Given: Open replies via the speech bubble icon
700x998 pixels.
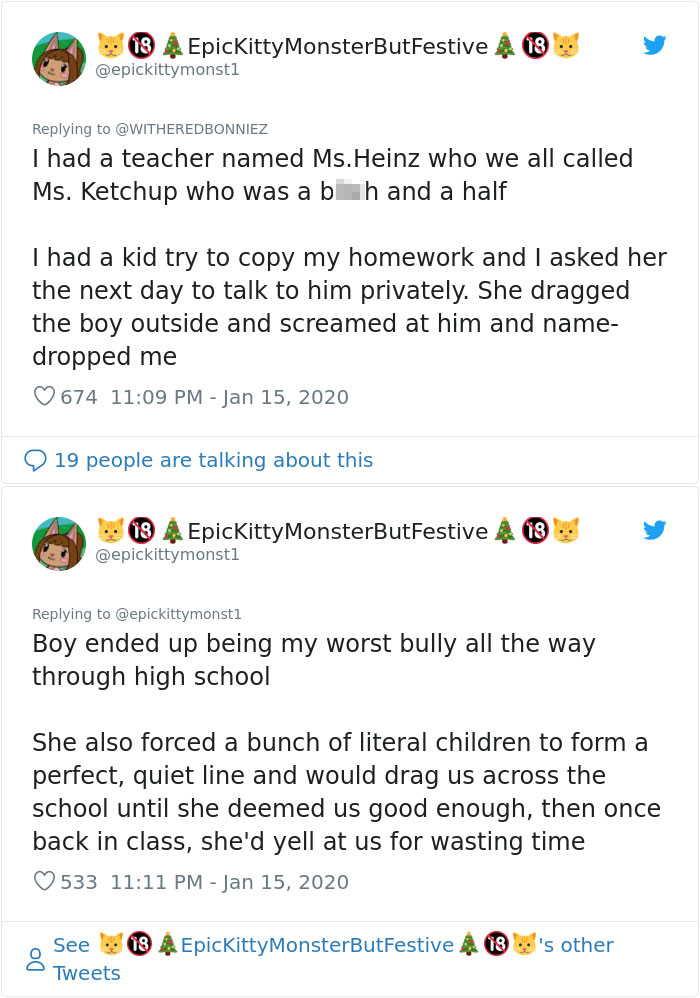Looking at the screenshot, I should [37, 457].
